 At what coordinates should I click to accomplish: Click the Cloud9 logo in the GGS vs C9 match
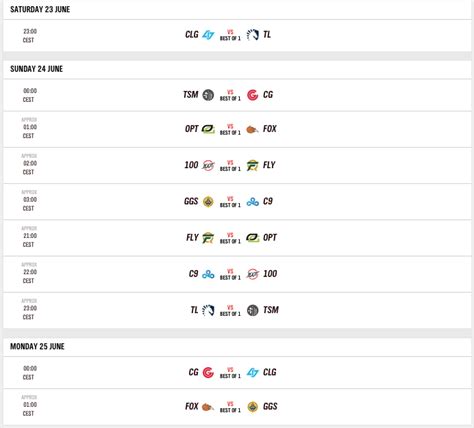[252, 202]
